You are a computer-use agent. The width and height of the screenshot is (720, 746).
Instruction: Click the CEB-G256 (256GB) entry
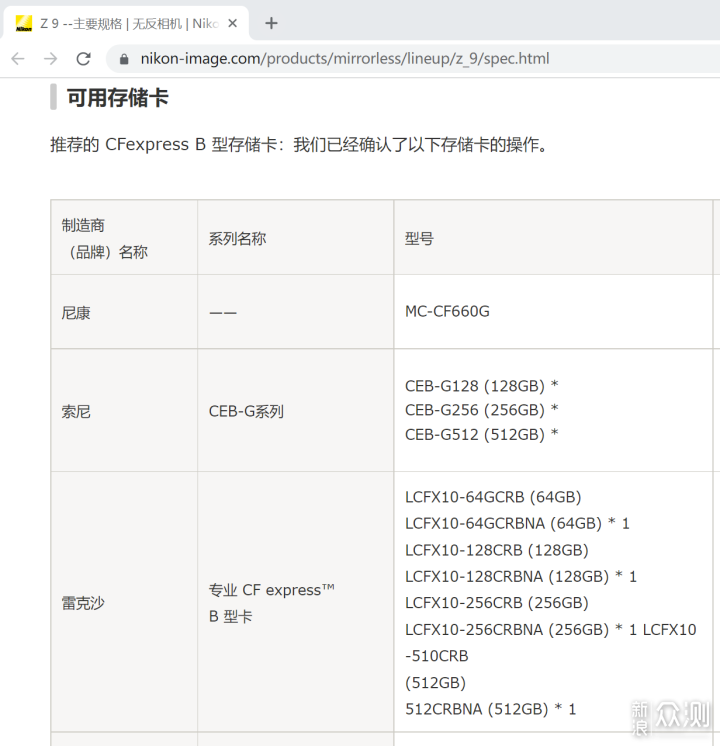(482, 410)
